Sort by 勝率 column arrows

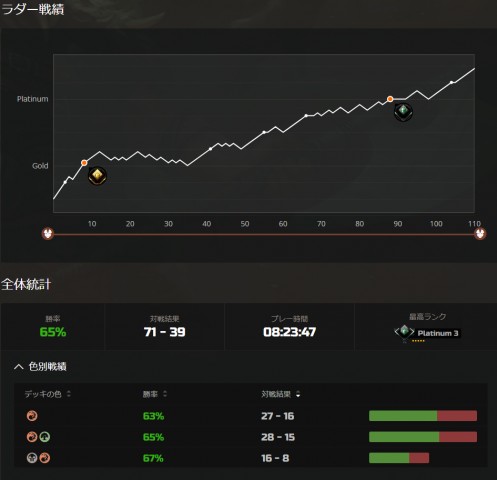pyautogui.click(x=165, y=394)
